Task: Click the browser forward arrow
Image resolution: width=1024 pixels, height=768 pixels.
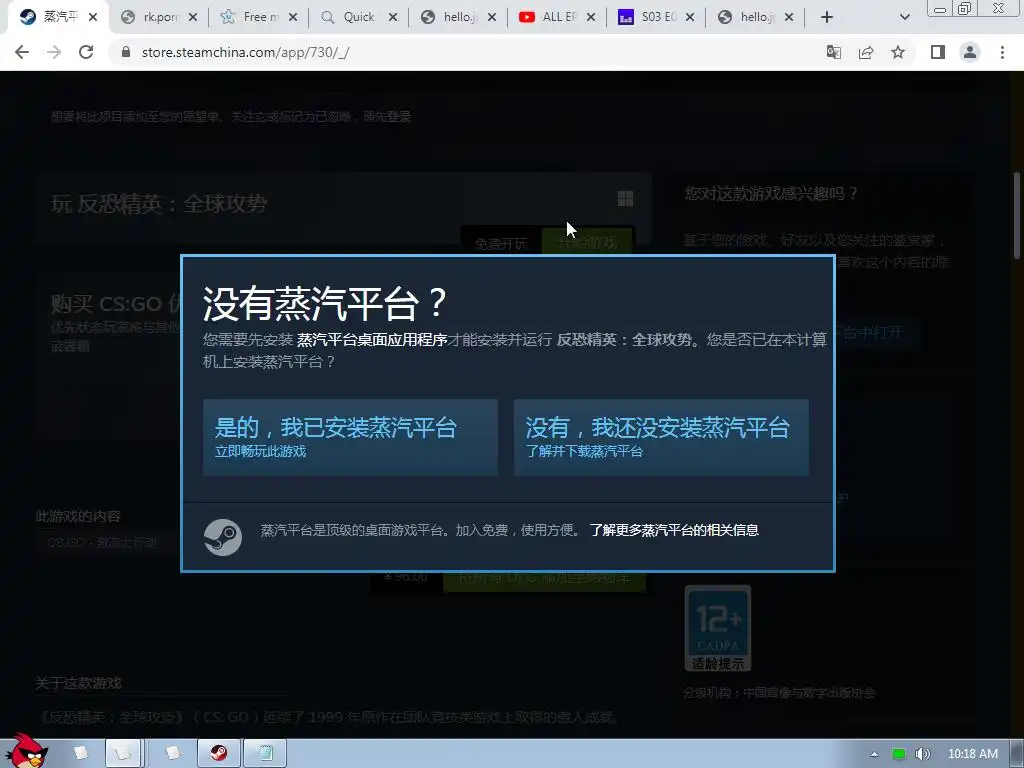Action: click(x=54, y=52)
